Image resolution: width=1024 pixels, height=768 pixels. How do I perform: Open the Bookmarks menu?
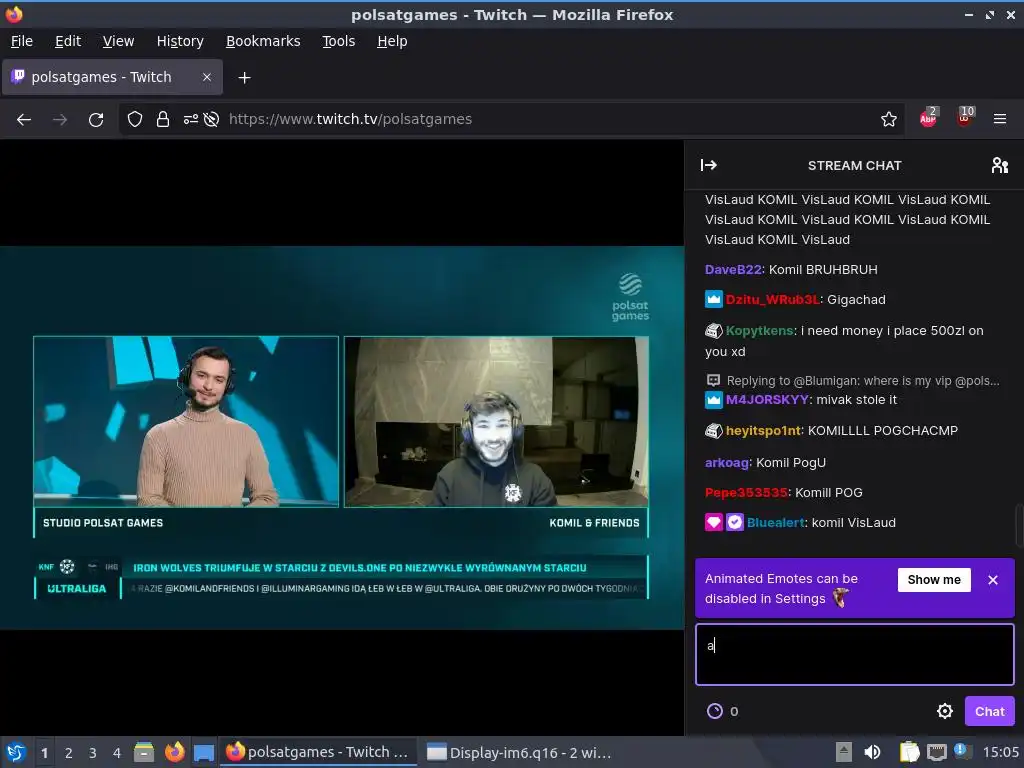[x=263, y=41]
